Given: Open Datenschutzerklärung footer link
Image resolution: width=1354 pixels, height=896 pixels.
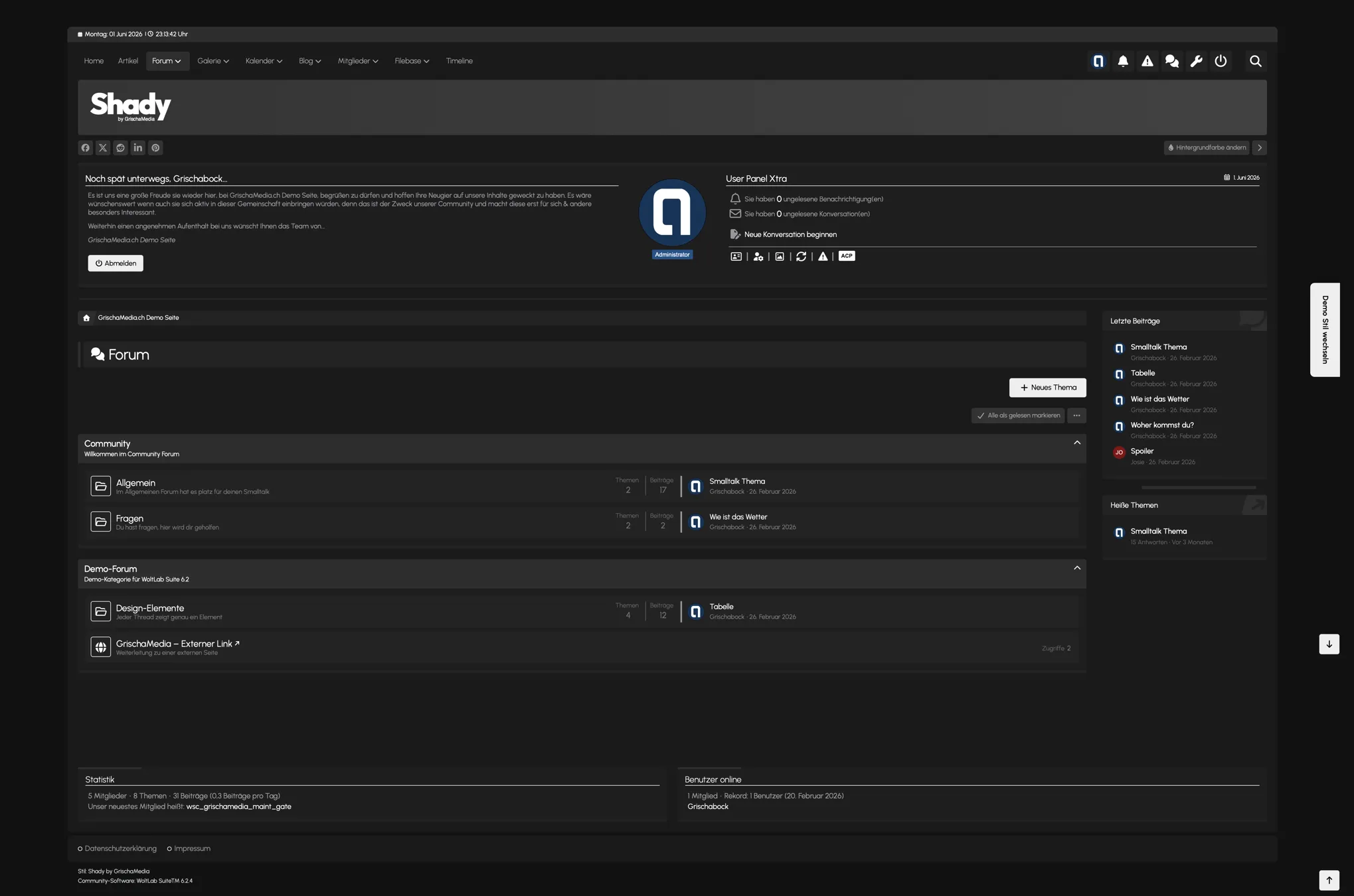Looking at the screenshot, I should click(x=121, y=849).
